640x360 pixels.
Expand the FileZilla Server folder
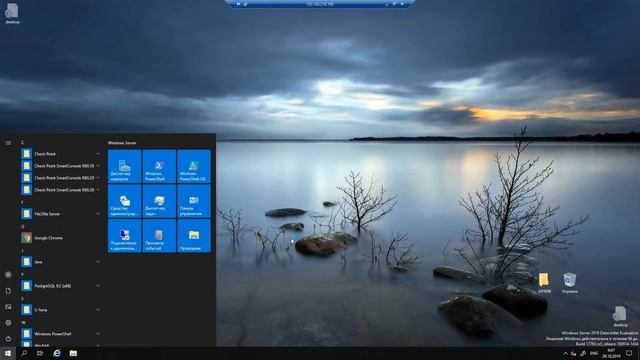(x=98, y=213)
